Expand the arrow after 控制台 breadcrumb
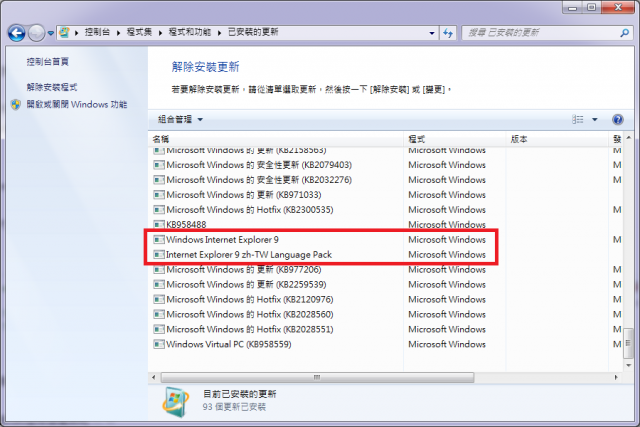This screenshot has width=640, height=427. tap(118, 33)
